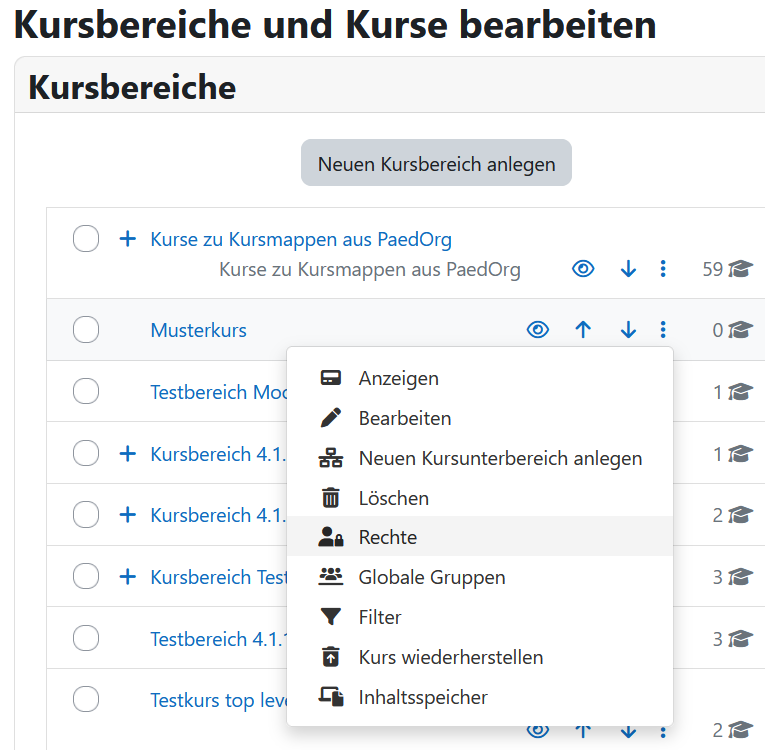Screen dimensions: 765x750
Task: Open the Testkurs top level link
Action: point(219,701)
